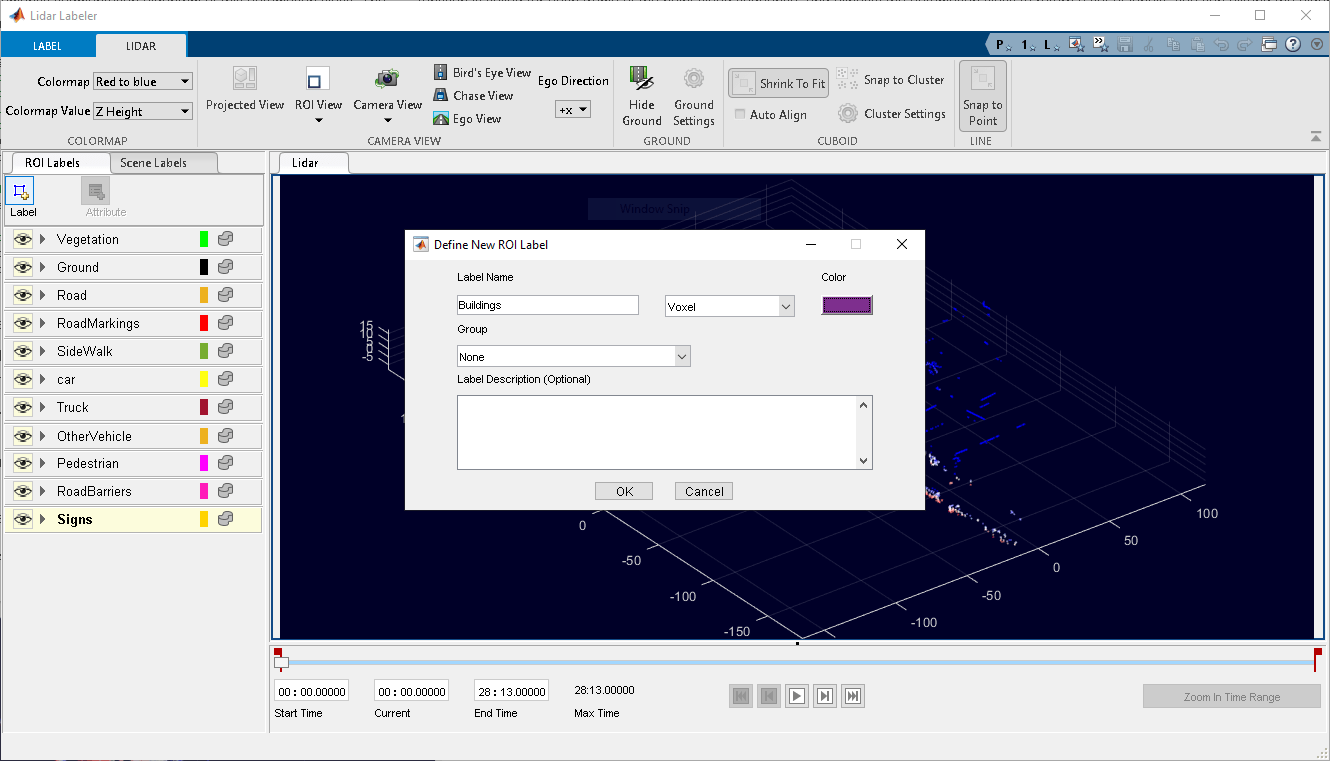The image size is (1330, 761).
Task: Hide the Vegetation label visibility
Action: click(23, 240)
